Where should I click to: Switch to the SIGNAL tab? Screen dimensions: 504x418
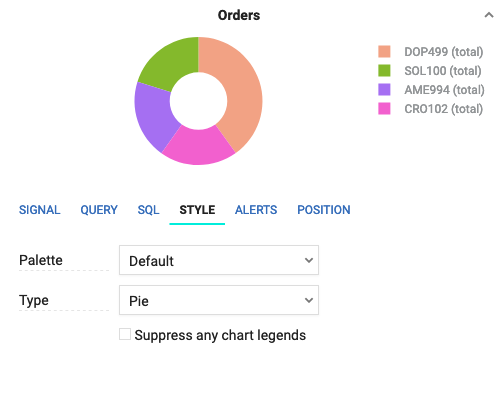(x=39, y=210)
